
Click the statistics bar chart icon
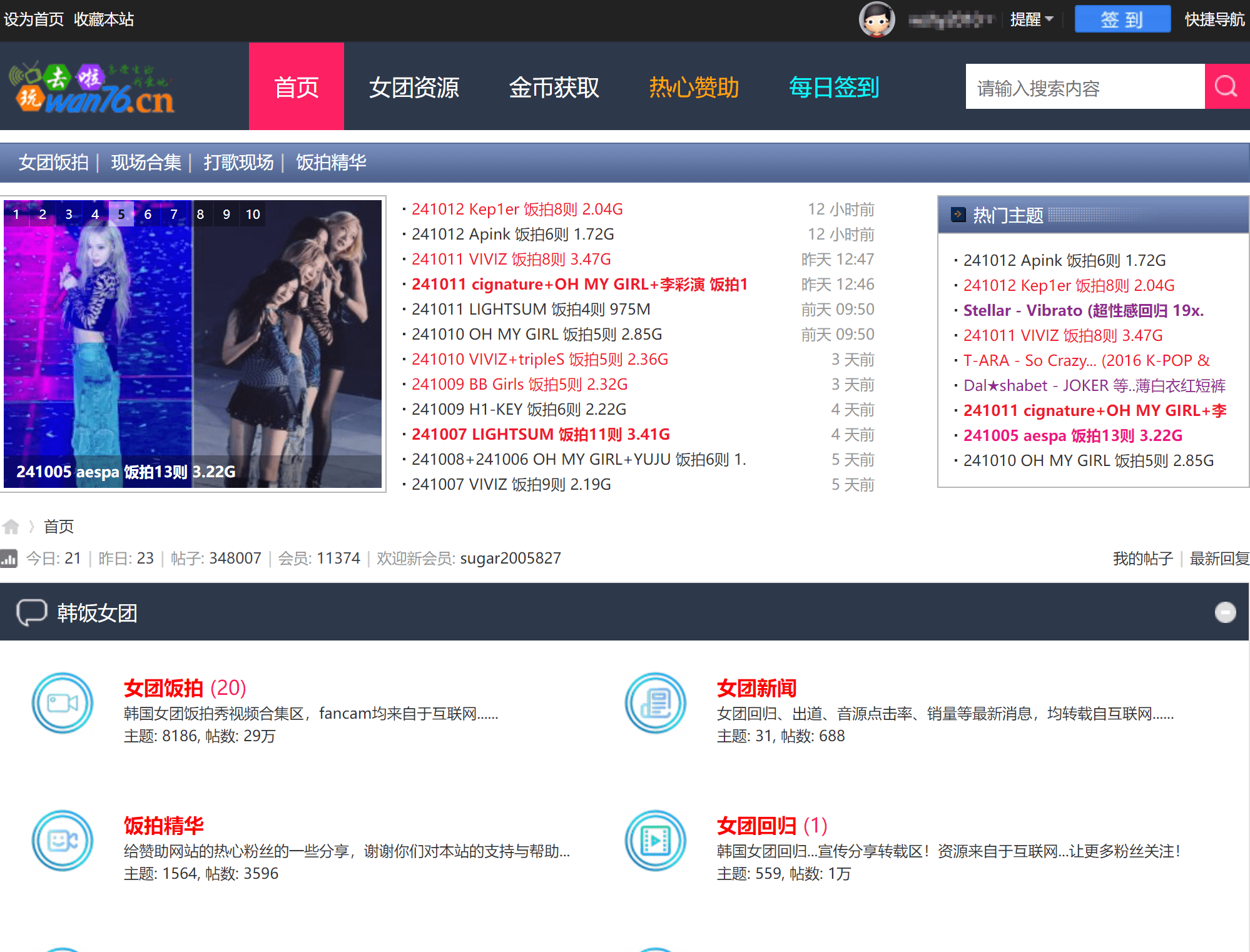9,558
